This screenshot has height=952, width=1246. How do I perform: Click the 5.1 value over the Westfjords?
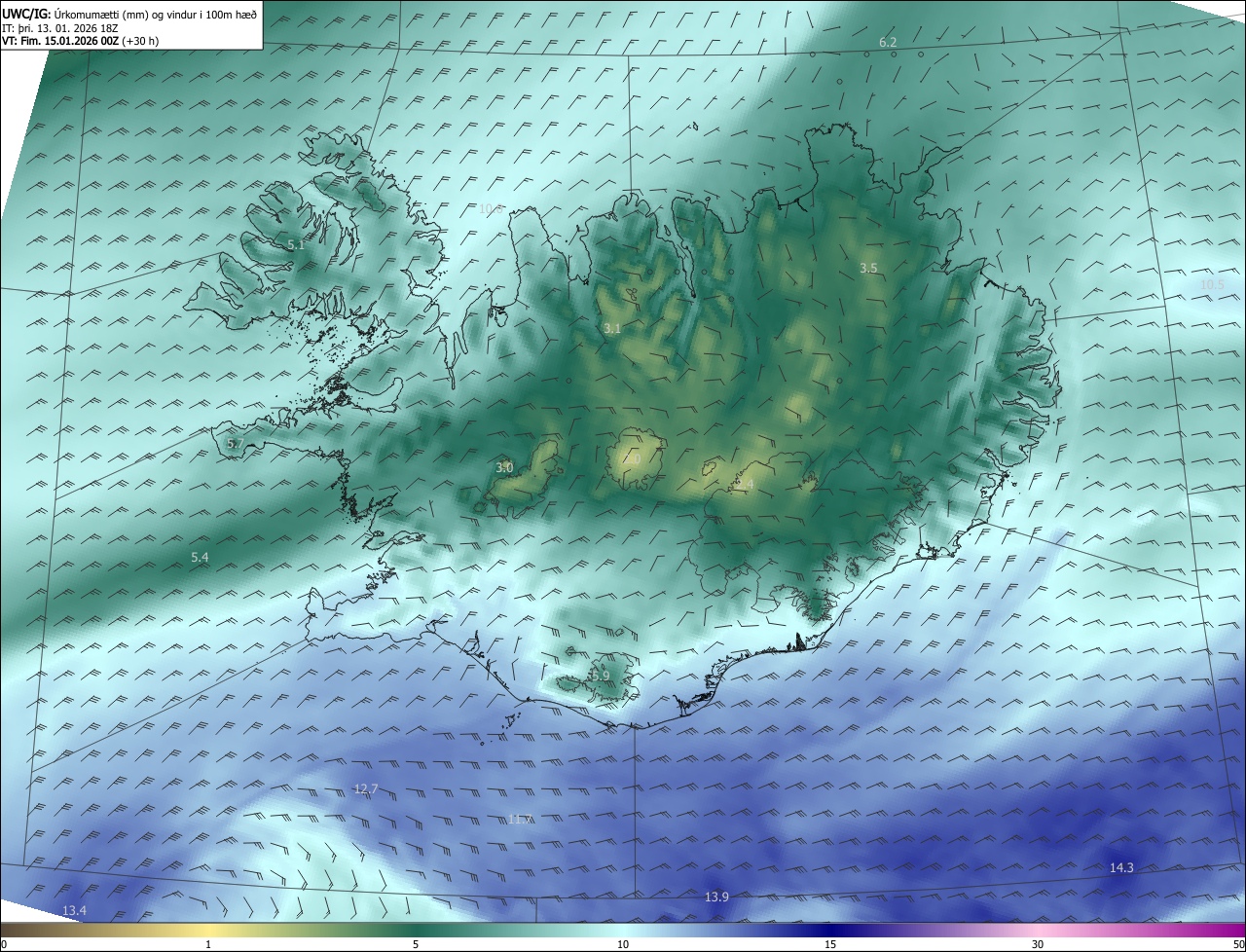click(296, 245)
